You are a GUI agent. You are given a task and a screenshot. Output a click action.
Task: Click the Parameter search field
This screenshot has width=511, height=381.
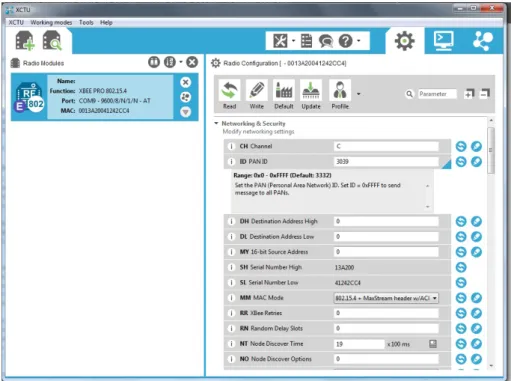click(x=437, y=94)
